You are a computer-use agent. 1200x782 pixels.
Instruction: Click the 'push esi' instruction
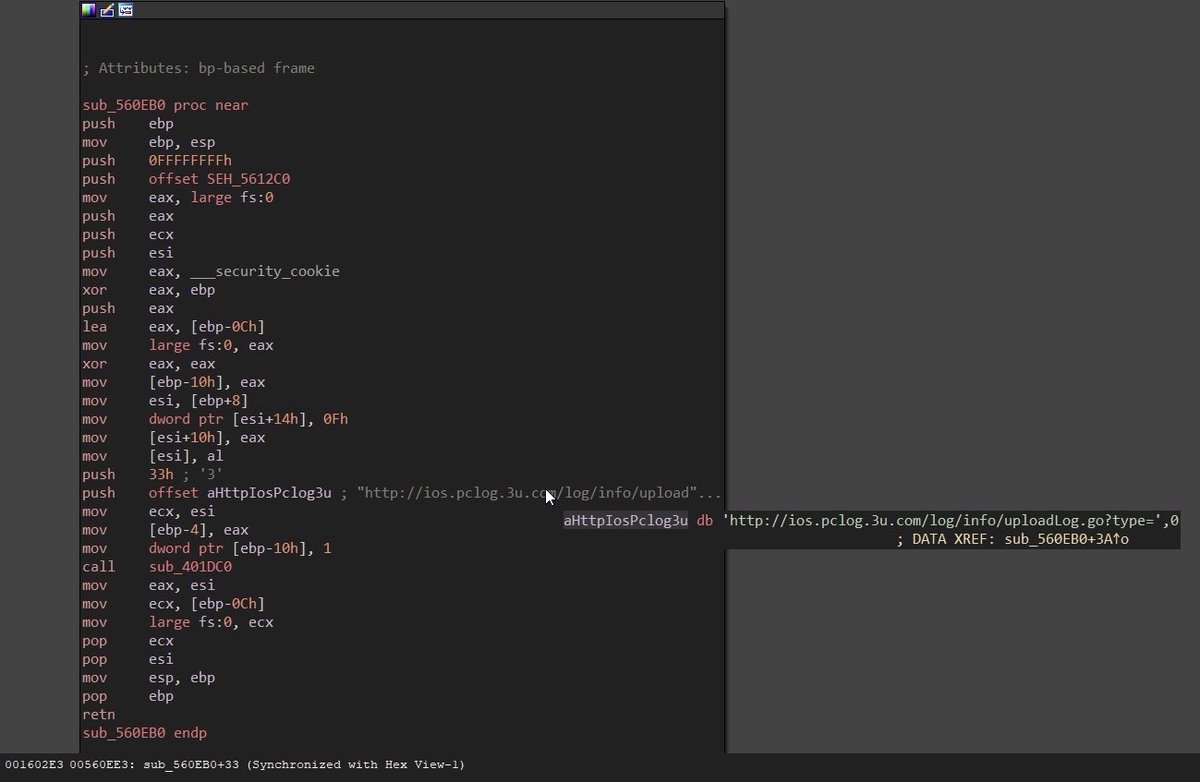(x=128, y=253)
